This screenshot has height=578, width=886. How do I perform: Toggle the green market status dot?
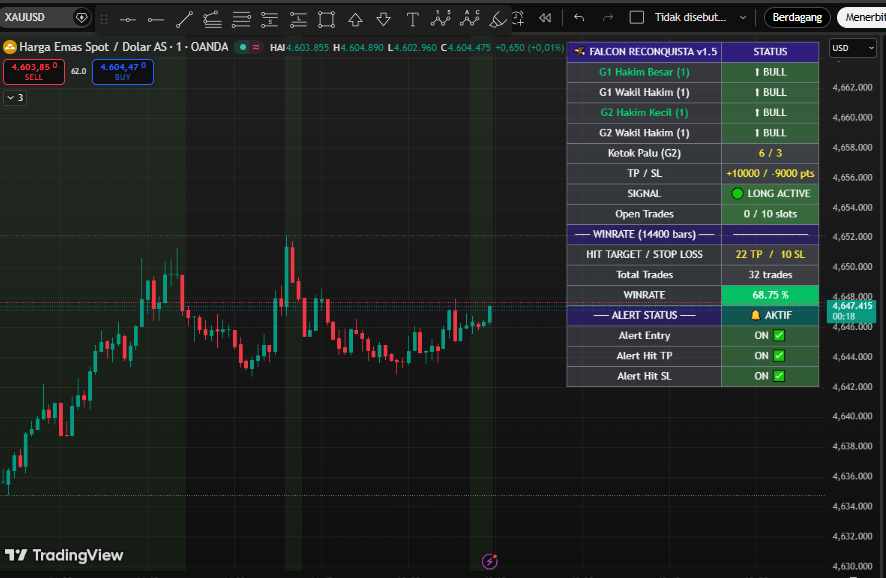(243, 47)
